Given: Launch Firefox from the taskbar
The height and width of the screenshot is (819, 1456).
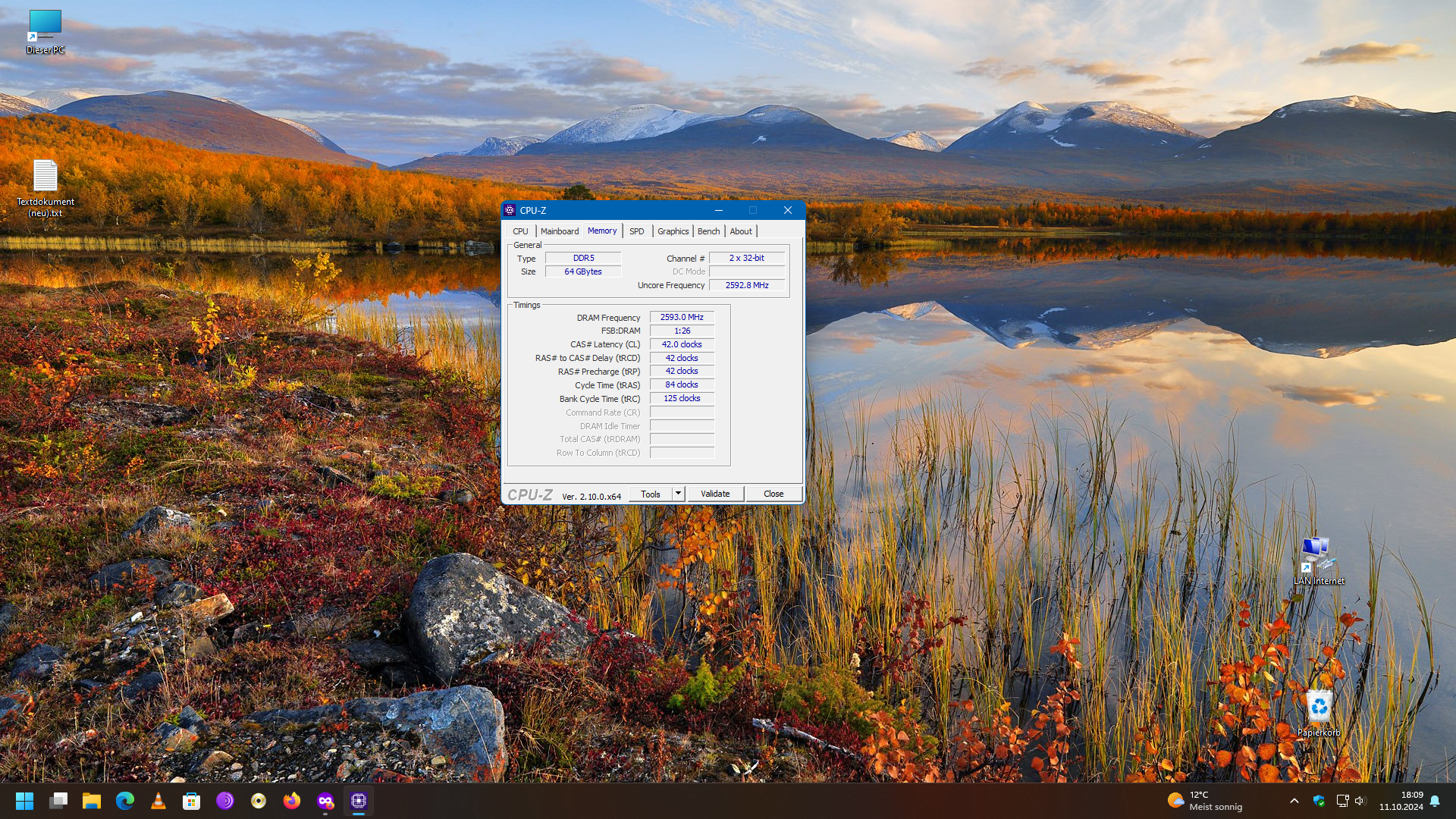Looking at the screenshot, I should click(292, 801).
